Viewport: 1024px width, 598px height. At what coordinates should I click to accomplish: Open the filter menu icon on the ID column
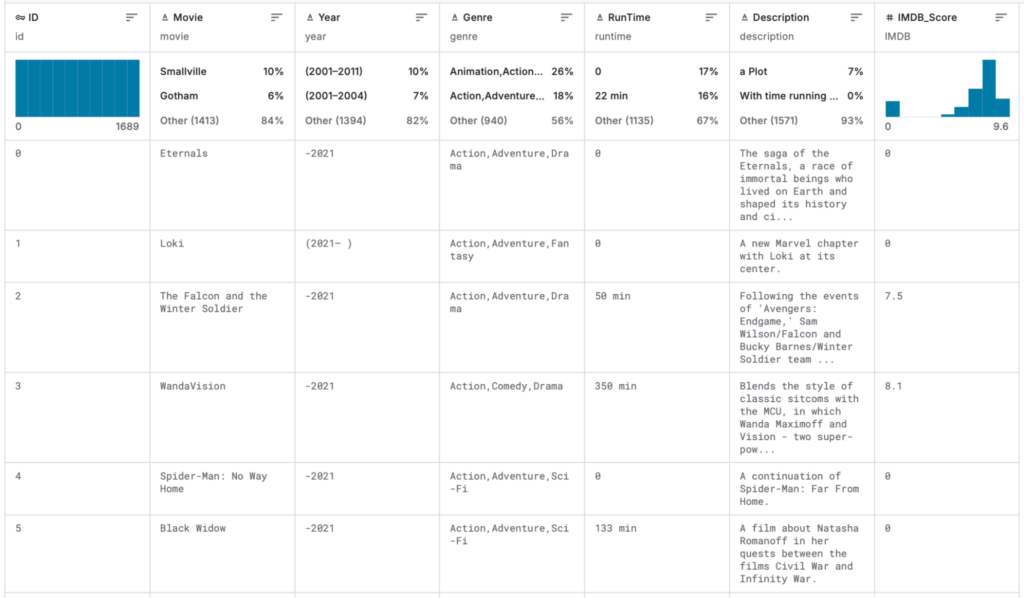[130, 16]
